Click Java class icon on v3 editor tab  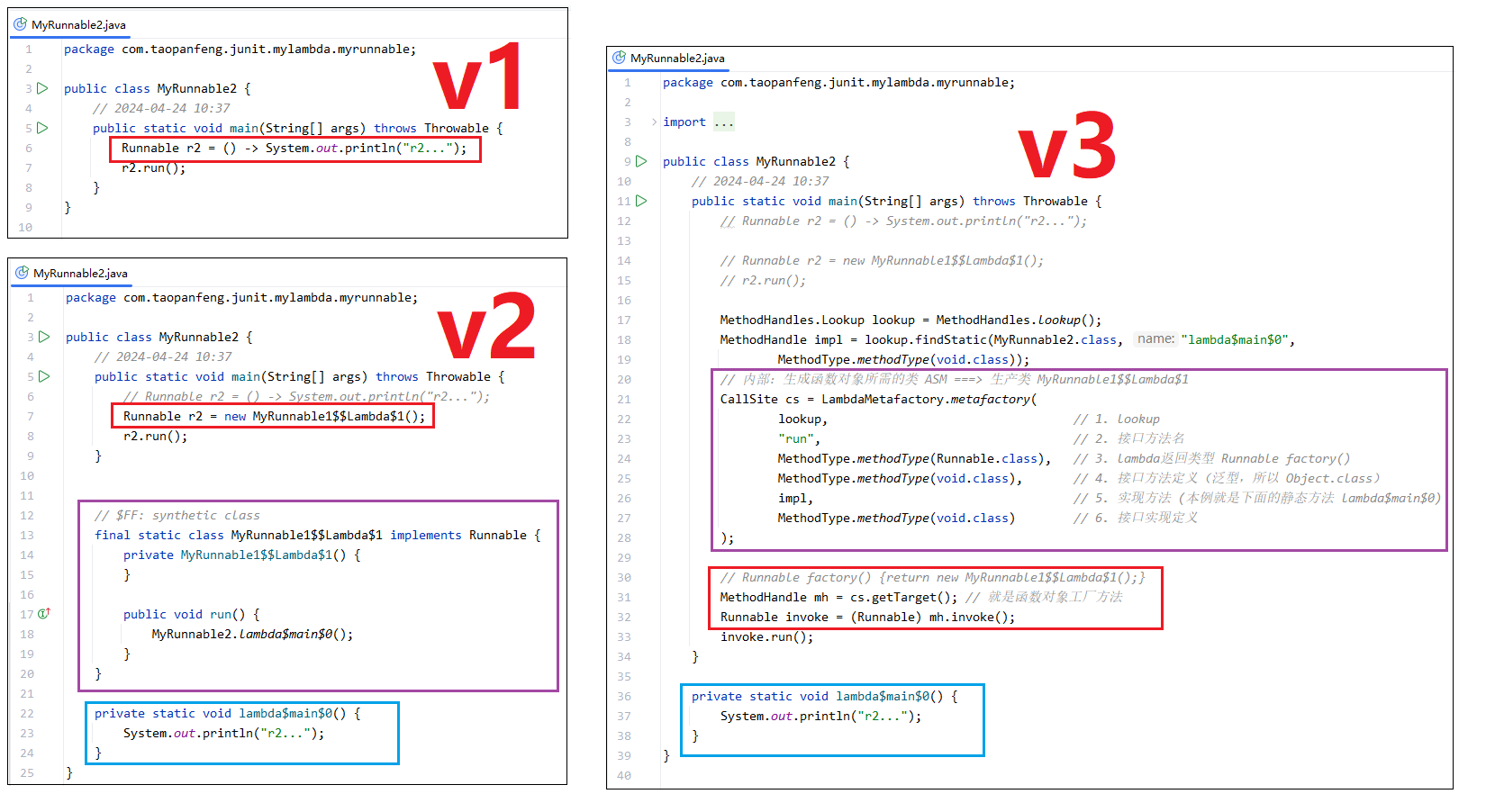point(619,58)
